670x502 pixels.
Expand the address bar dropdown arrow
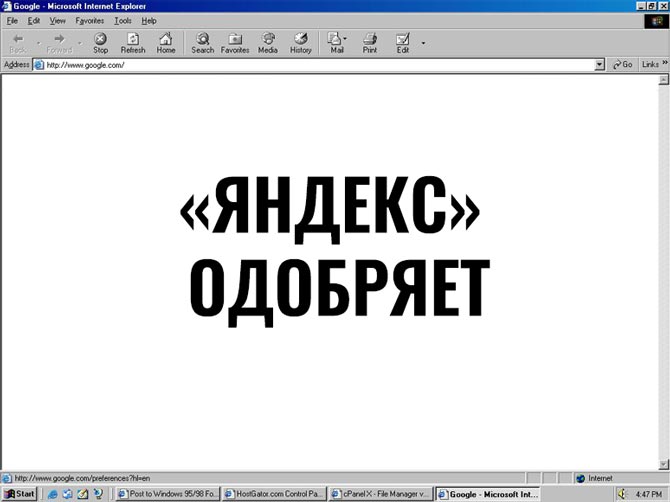tap(600, 64)
